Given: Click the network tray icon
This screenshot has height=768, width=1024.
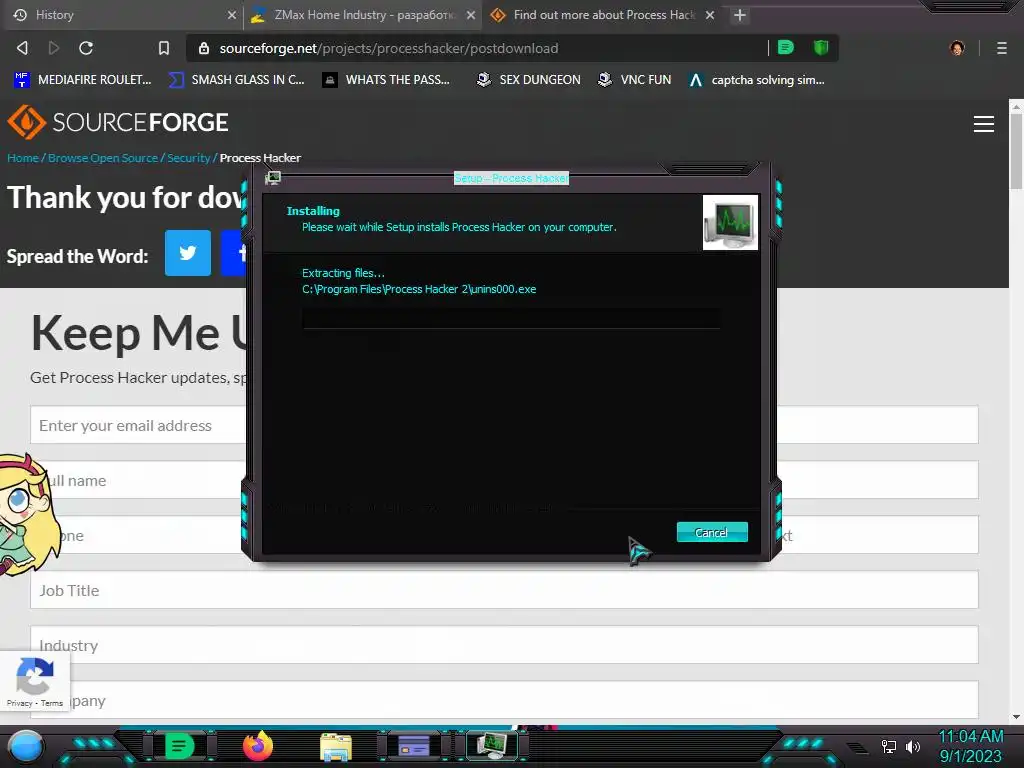Looking at the screenshot, I should (888, 746).
